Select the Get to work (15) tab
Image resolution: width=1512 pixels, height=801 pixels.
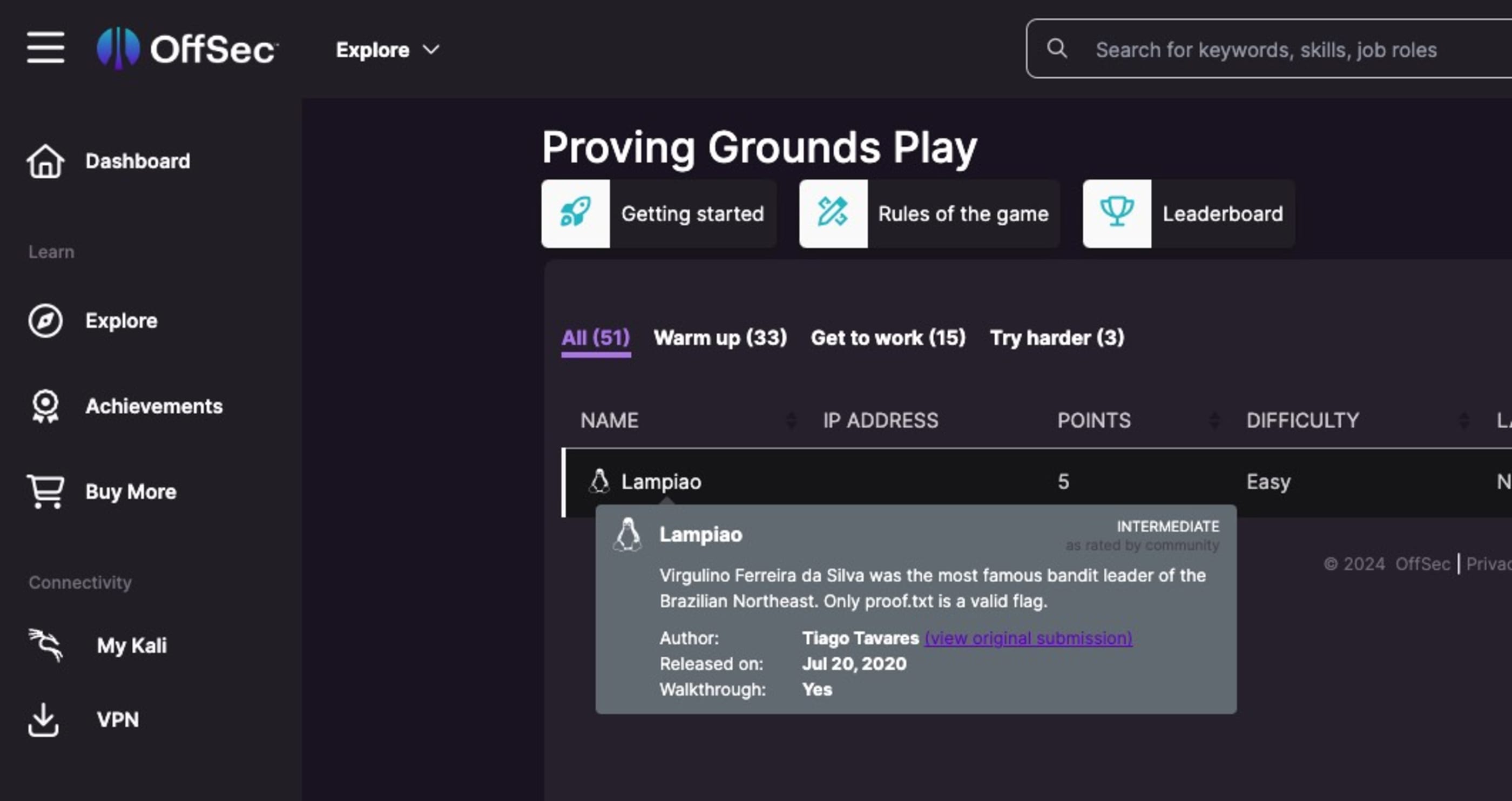887,338
